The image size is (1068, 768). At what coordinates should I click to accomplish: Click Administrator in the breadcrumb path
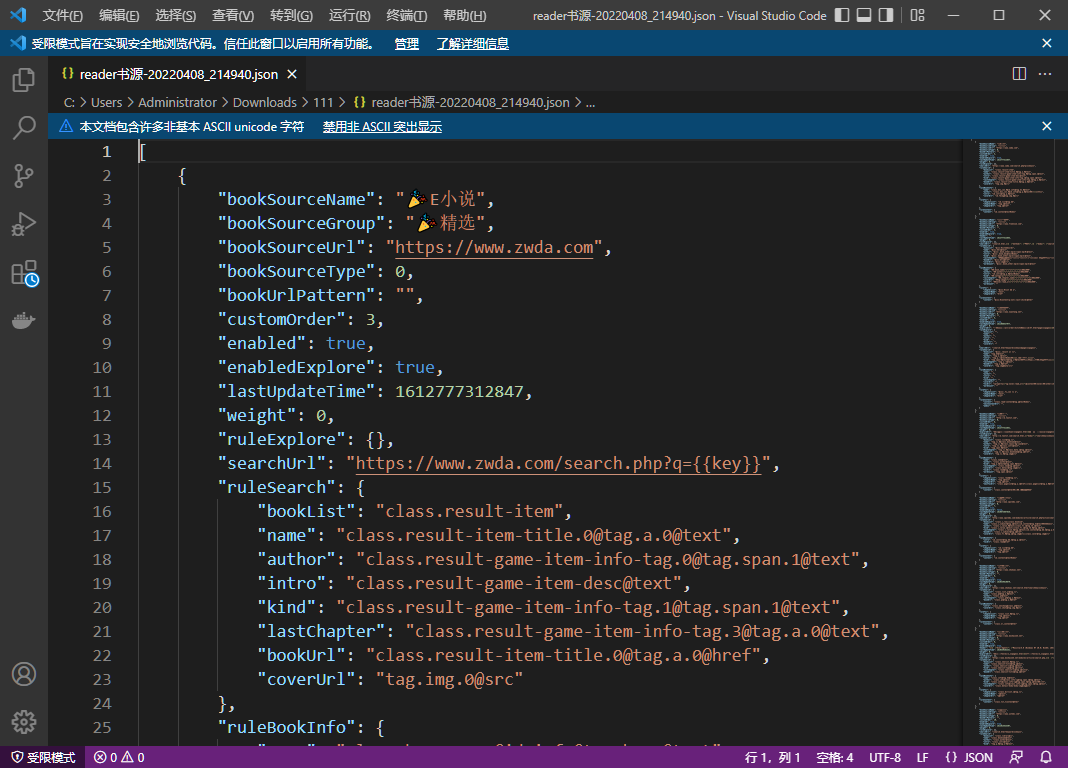[177, 102]
